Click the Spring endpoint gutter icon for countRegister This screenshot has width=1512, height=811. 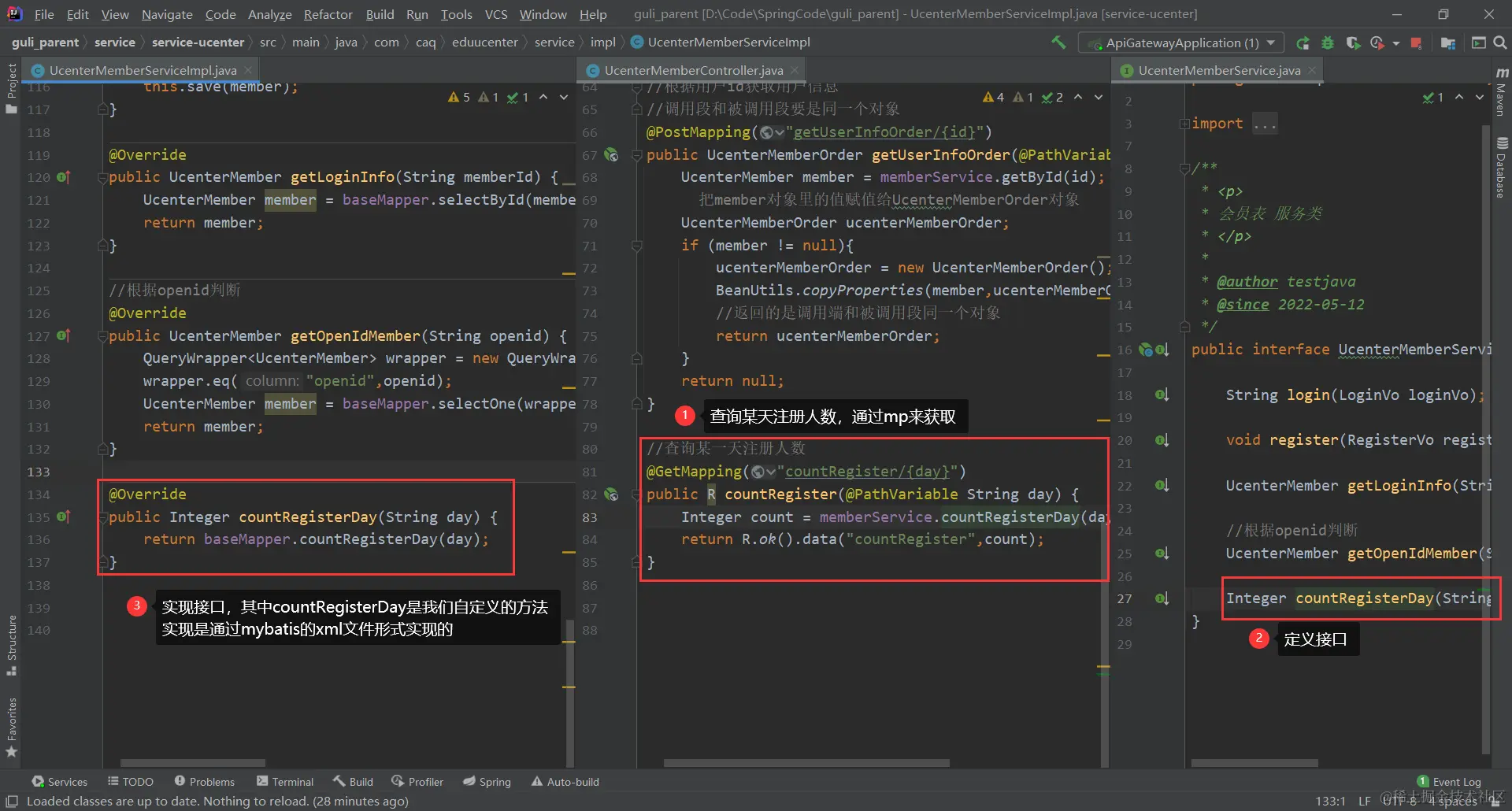click(x=611, y=494)
